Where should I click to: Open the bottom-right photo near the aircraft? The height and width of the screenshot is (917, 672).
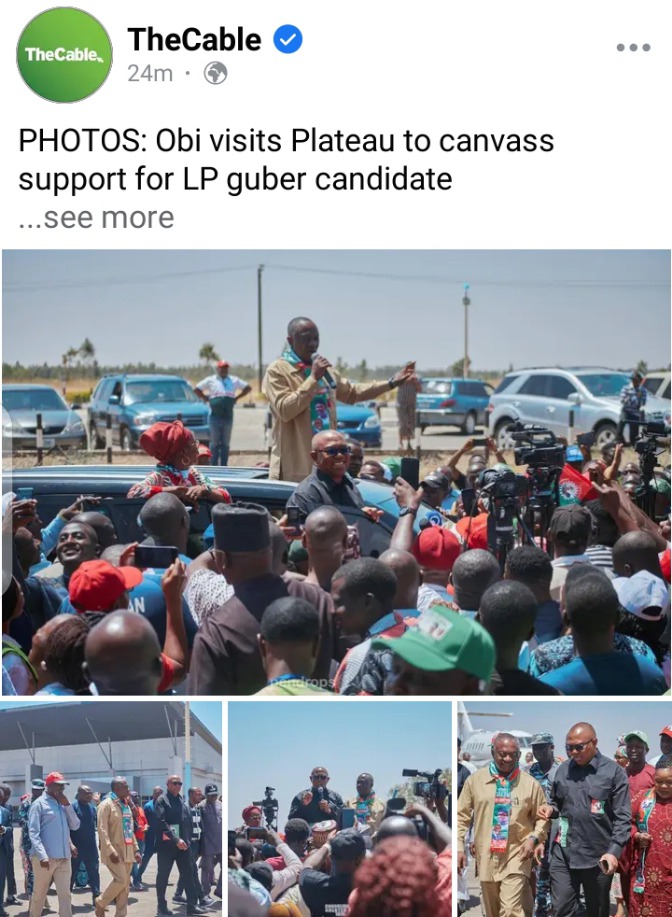(564, 809)
